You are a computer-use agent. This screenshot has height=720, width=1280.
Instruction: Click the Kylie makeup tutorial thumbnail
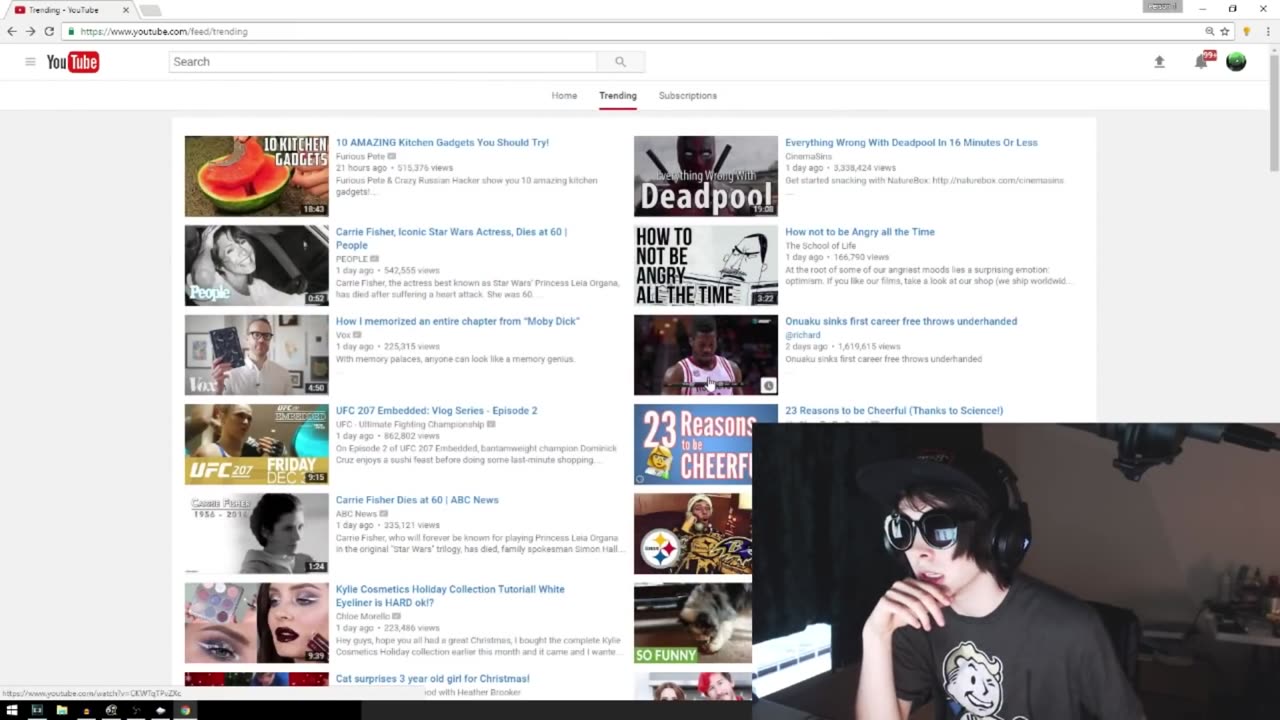pos(256,623)
